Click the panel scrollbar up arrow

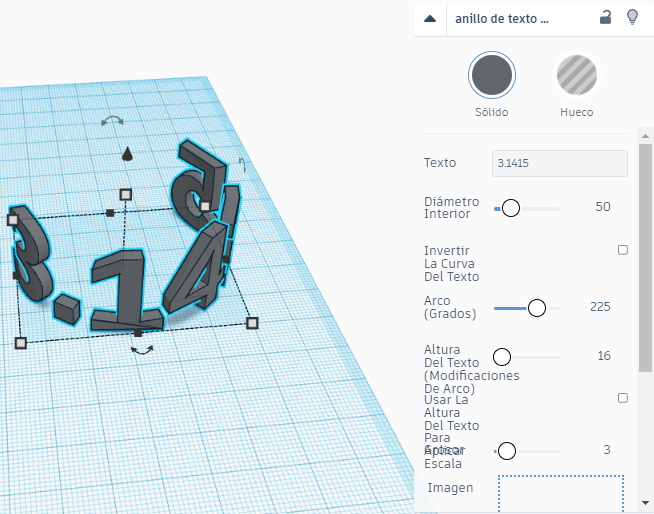[x=645, y=136]
